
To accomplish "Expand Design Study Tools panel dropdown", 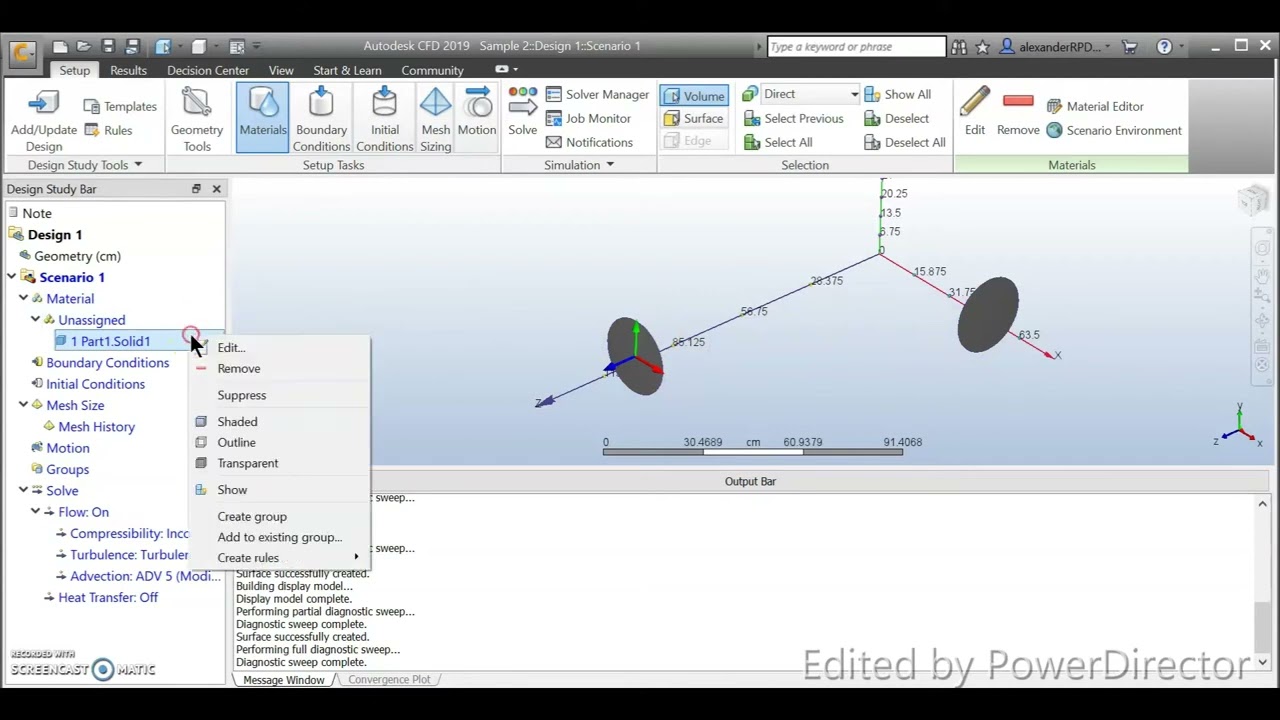I will (x=138, y=165).
